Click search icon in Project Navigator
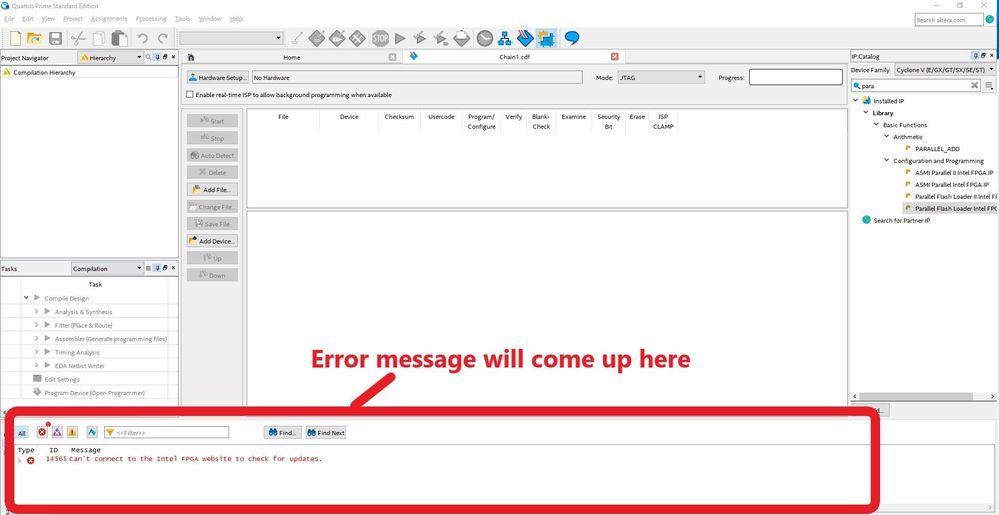Image resolution: width=999 pixels, height=515 pixels. (x=148, y=57)
